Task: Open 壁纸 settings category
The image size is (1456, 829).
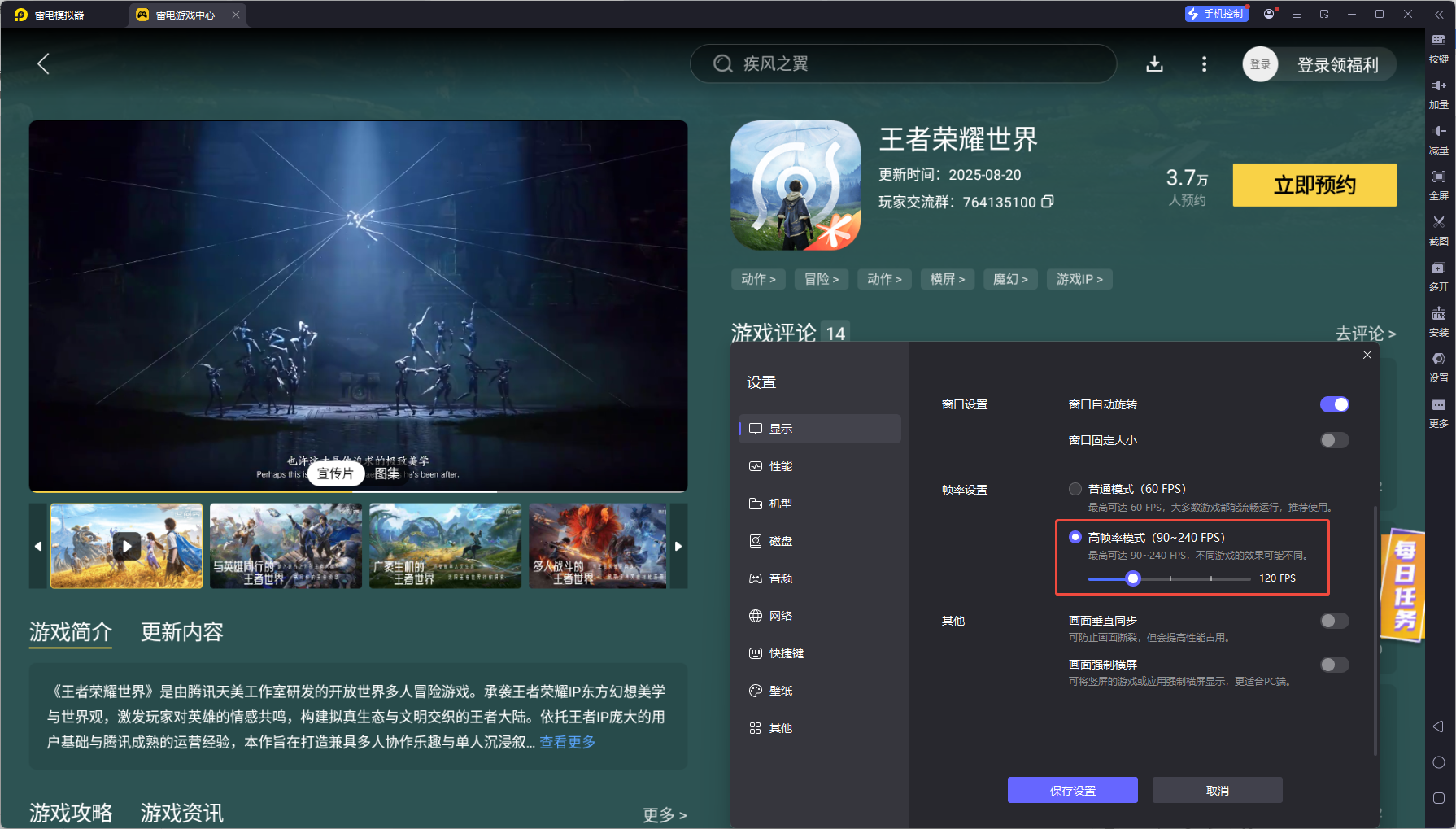Action: pyautogui.click(x=820, y=691)
